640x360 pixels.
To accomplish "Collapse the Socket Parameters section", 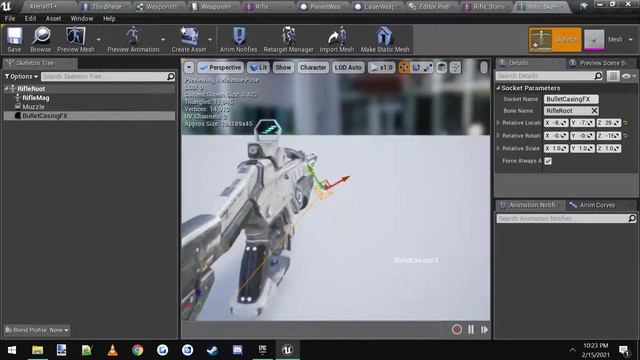I will point(498,88).
